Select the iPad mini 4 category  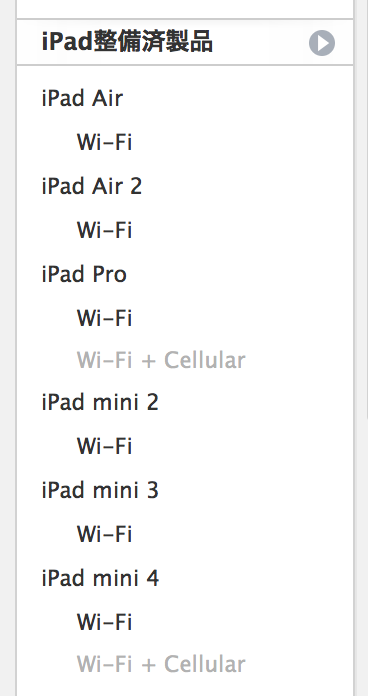coord(100,578)
